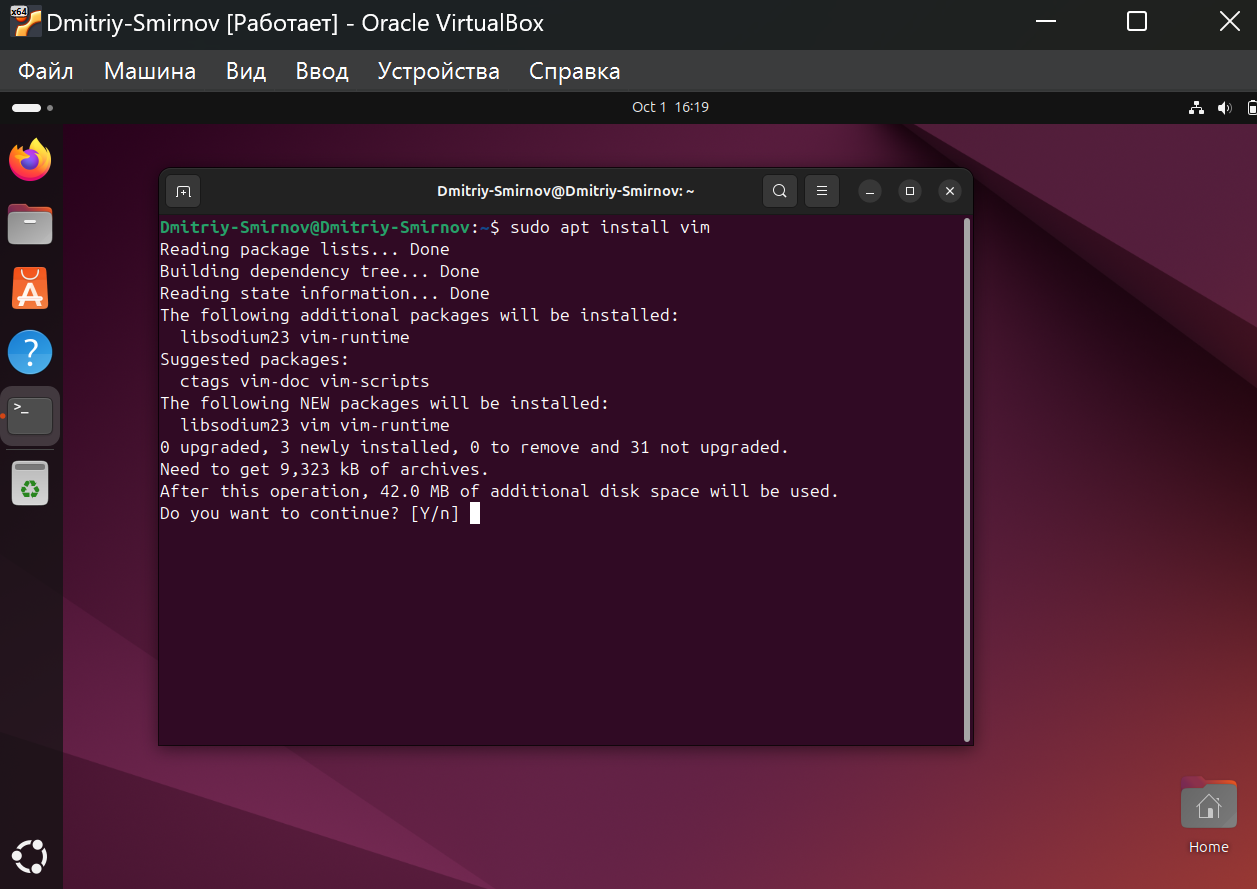The image size is (1257, 889).
Task: Click 'Building dependency tree... Done' line
Action: pyautogui.click(x=320, y=272)
